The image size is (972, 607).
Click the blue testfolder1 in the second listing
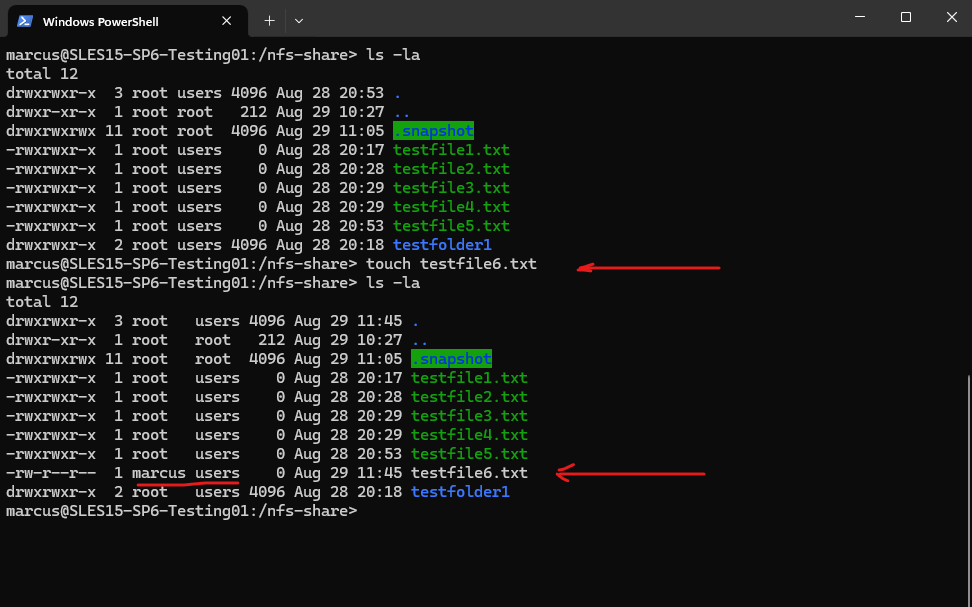[x=460, y=492]
